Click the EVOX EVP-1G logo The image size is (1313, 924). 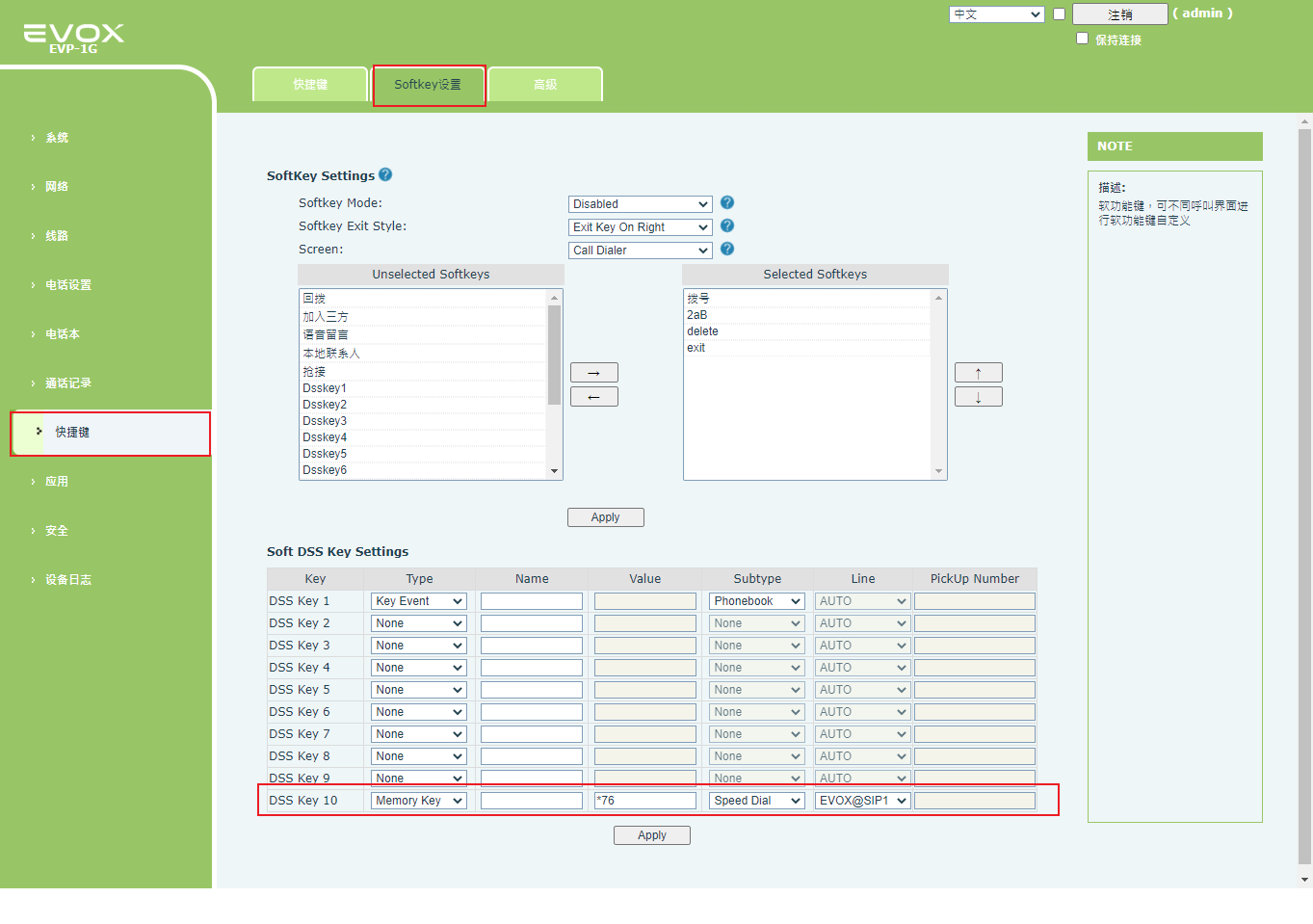click(x=74, y=38)
